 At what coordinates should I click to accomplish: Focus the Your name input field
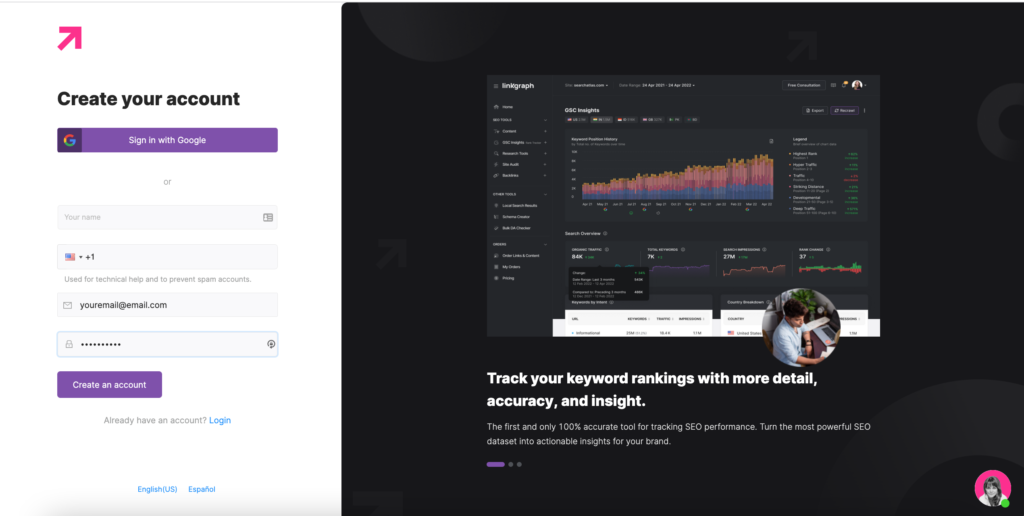[x=160, y=217]
